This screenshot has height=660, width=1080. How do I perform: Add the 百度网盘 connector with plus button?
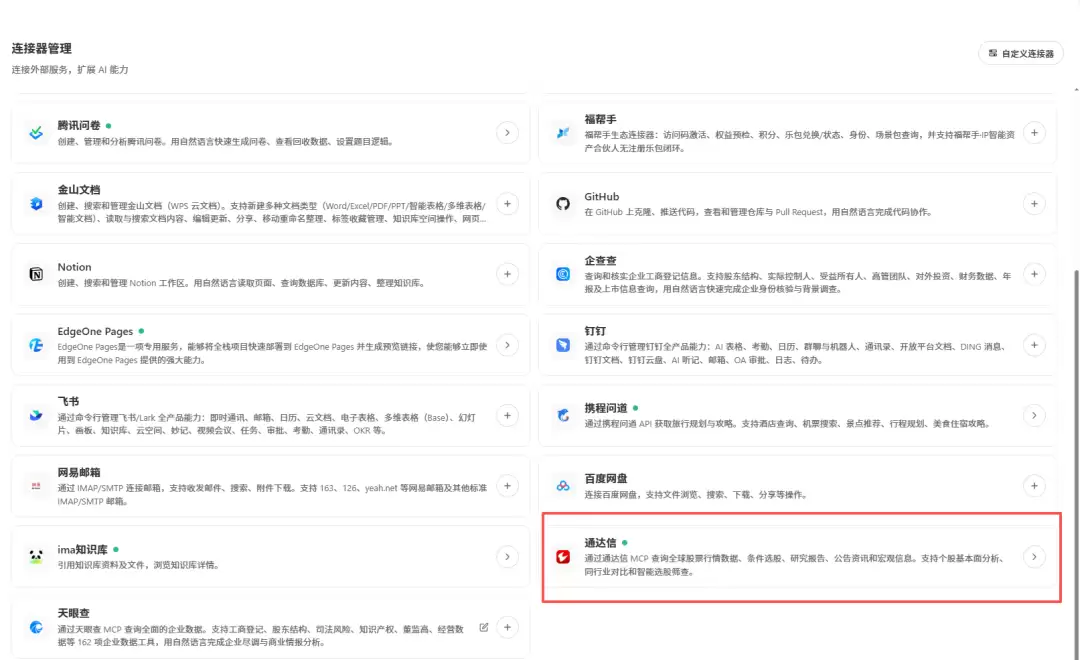coord(1034,486)
